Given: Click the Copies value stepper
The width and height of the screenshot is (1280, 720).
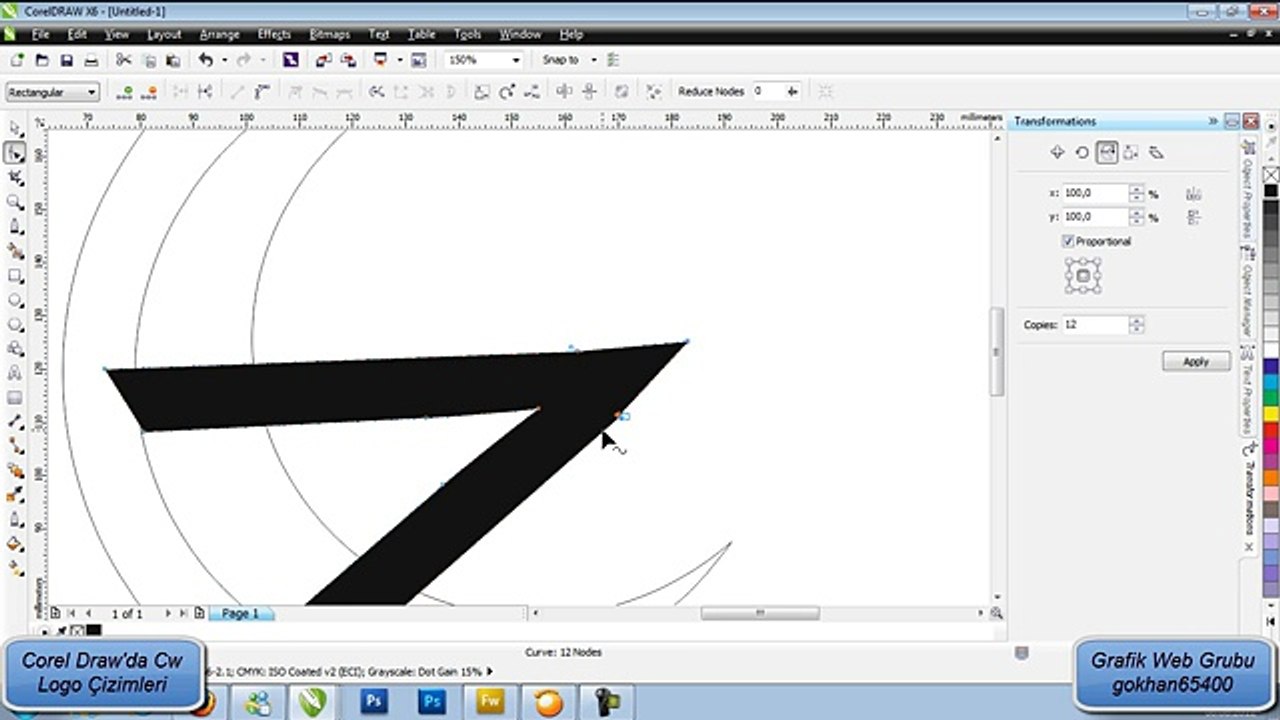Looking at the screenshot, I should click(1136, 325).
